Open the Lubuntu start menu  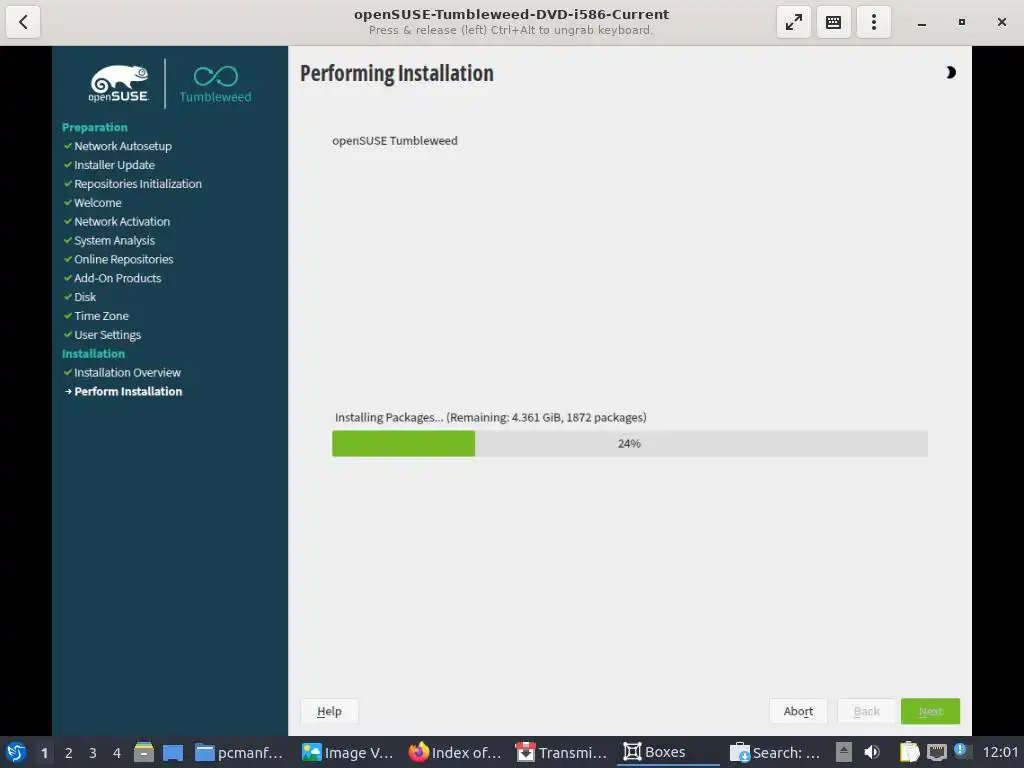pyautogui.click(x=16, y=752)
